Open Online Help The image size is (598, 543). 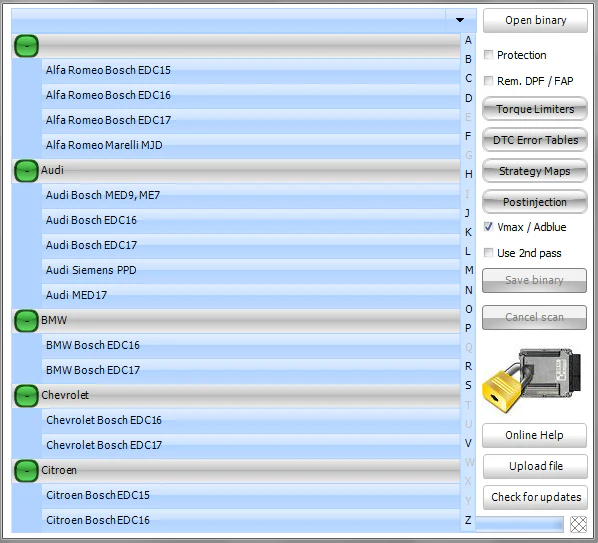click(534, 435)
